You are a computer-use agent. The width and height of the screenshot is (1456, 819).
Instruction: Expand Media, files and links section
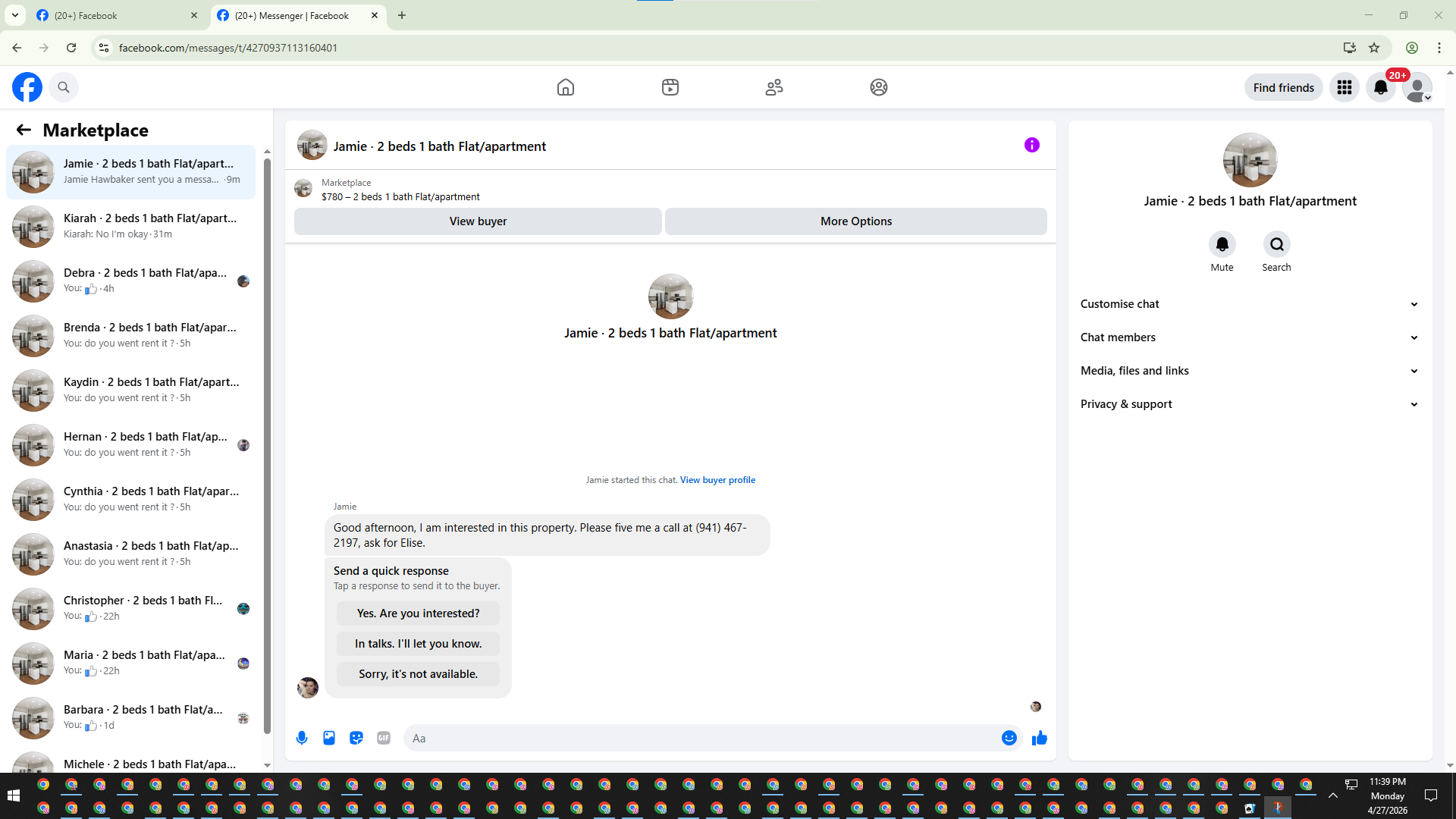[x=1250, y=371]
